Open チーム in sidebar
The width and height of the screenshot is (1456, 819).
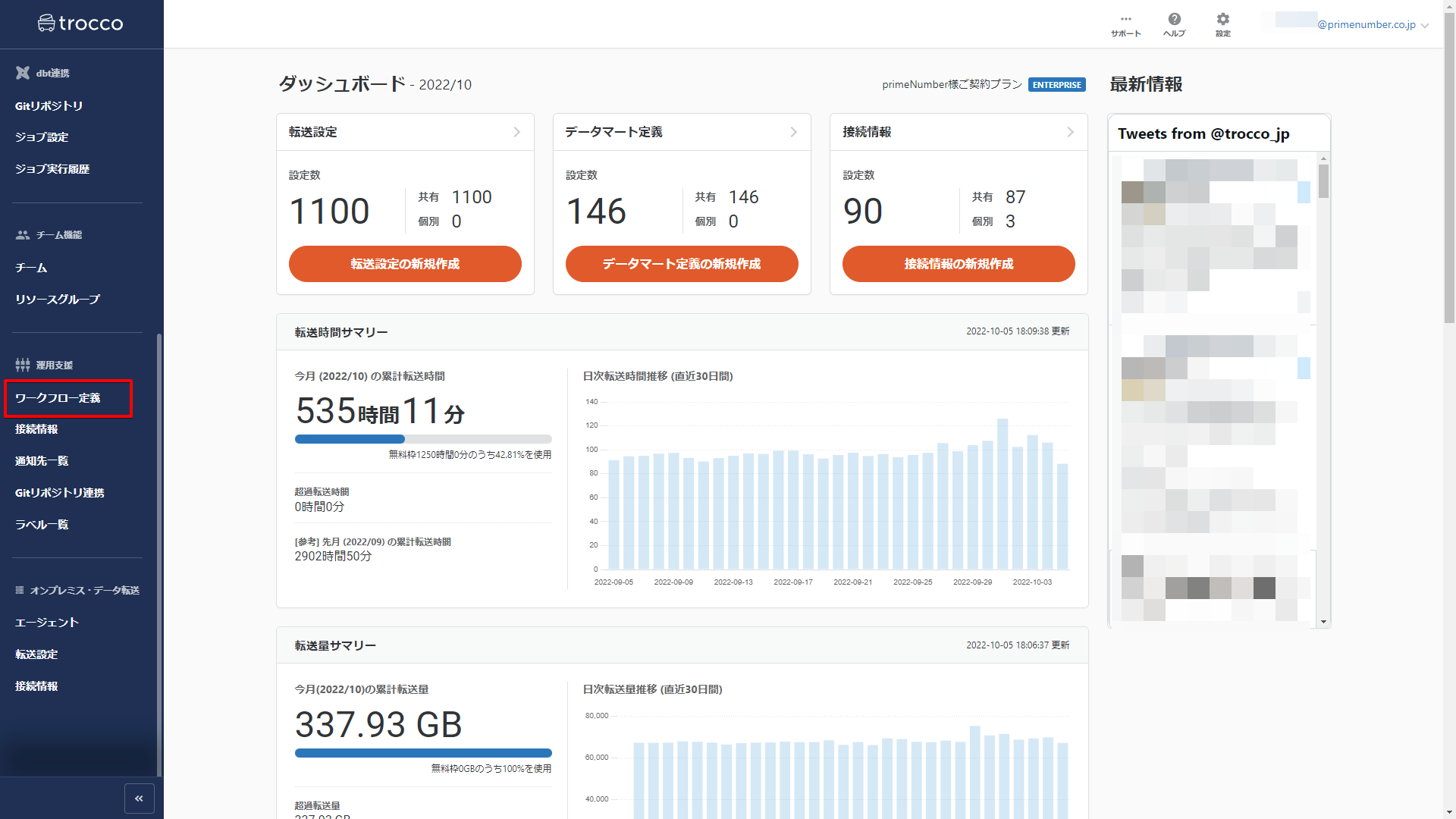pyautogui.click(x=31, y=268)
